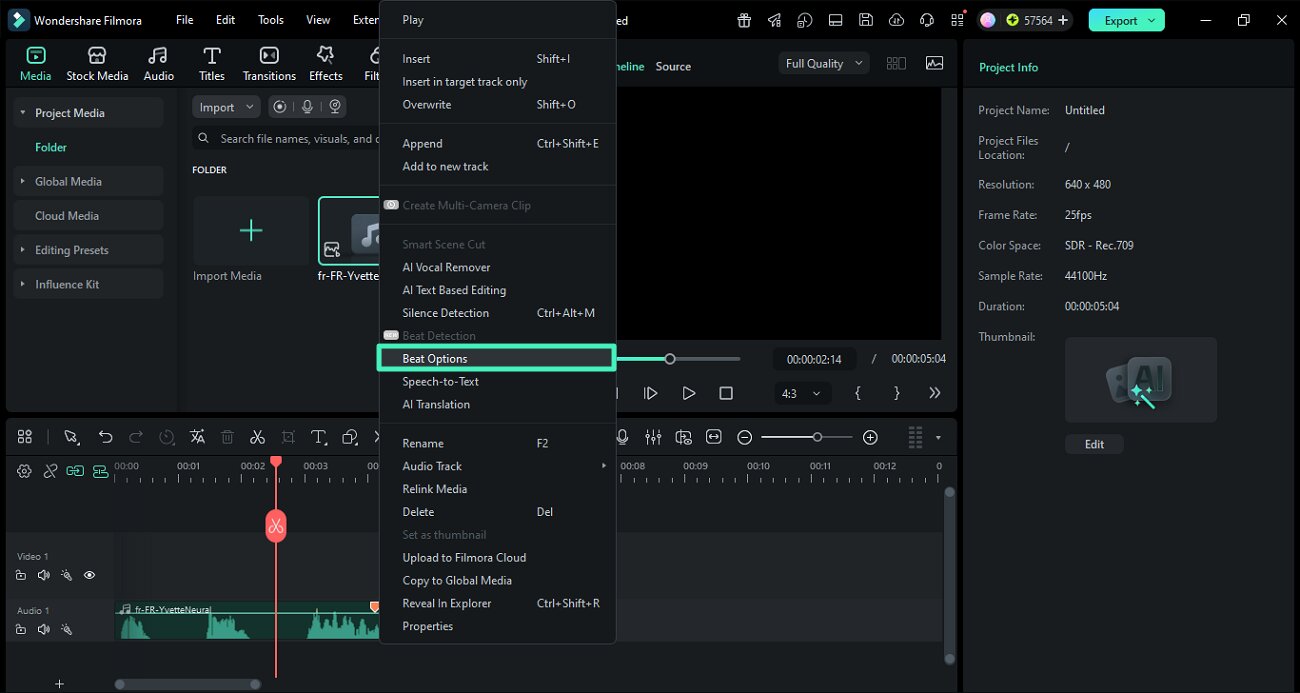Click the cloud upload icon

pos(896,20)
